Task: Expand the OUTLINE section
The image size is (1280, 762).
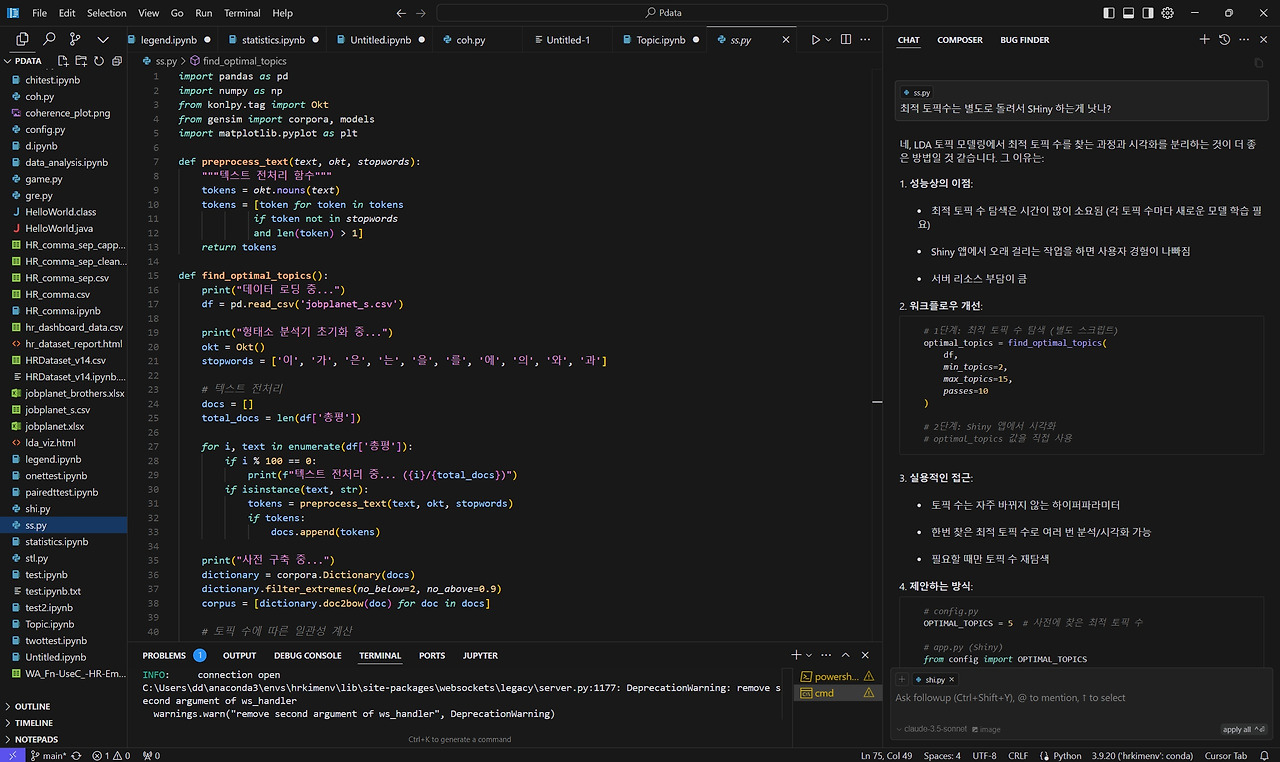Action: (x=32, y=706)
